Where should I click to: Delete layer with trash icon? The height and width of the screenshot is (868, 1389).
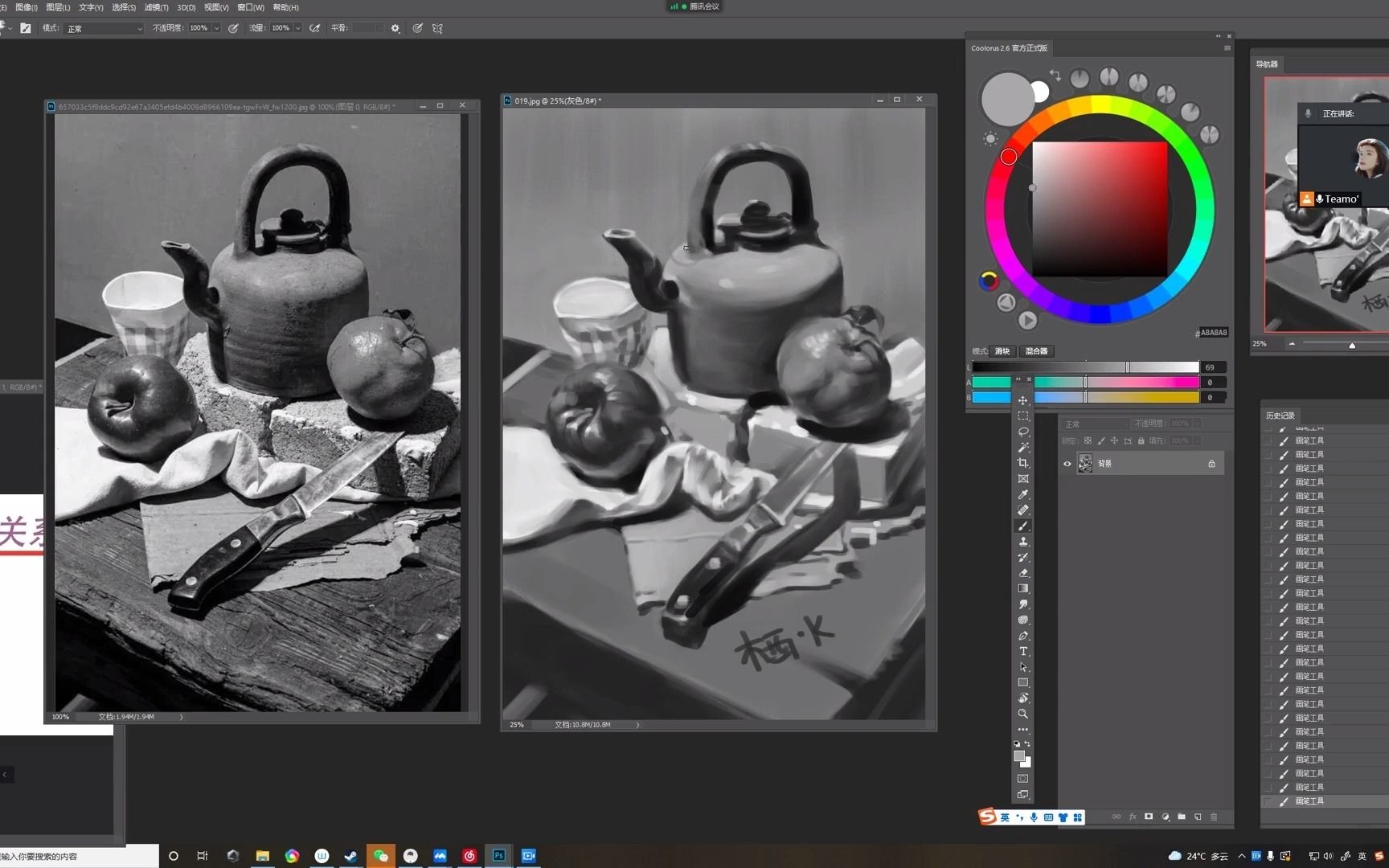[x=1214, y=817]
